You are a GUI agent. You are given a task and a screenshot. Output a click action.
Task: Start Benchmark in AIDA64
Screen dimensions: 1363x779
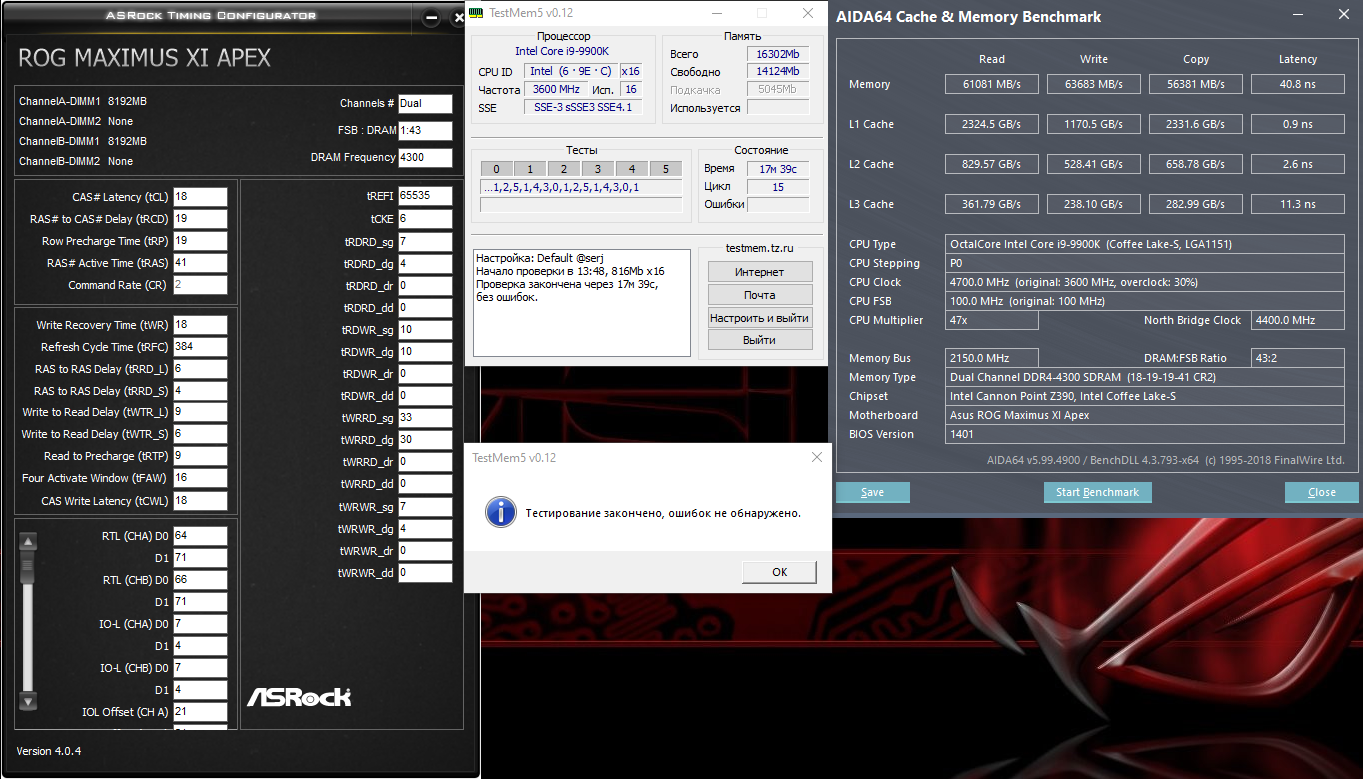click(x=1097, y=492)
